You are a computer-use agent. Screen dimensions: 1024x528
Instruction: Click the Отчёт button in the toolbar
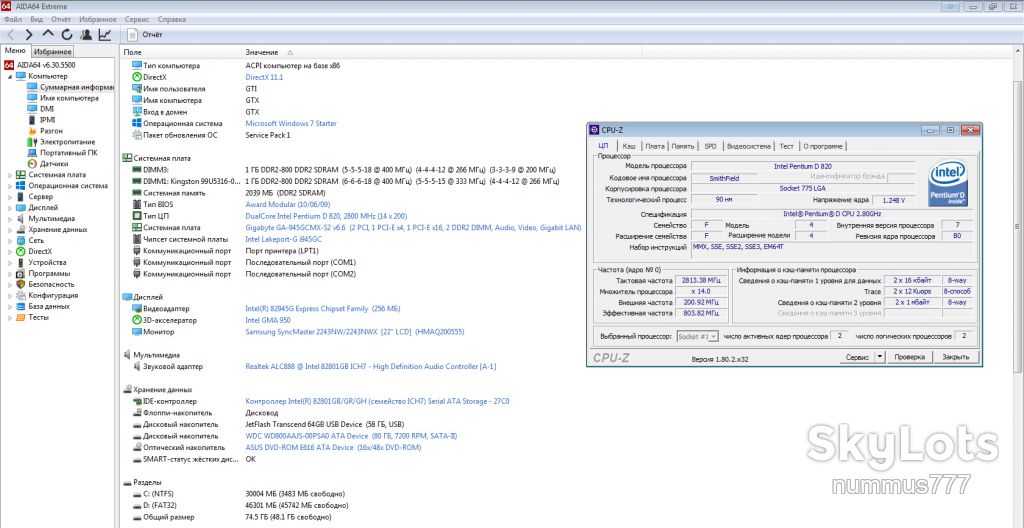(145, 35)
